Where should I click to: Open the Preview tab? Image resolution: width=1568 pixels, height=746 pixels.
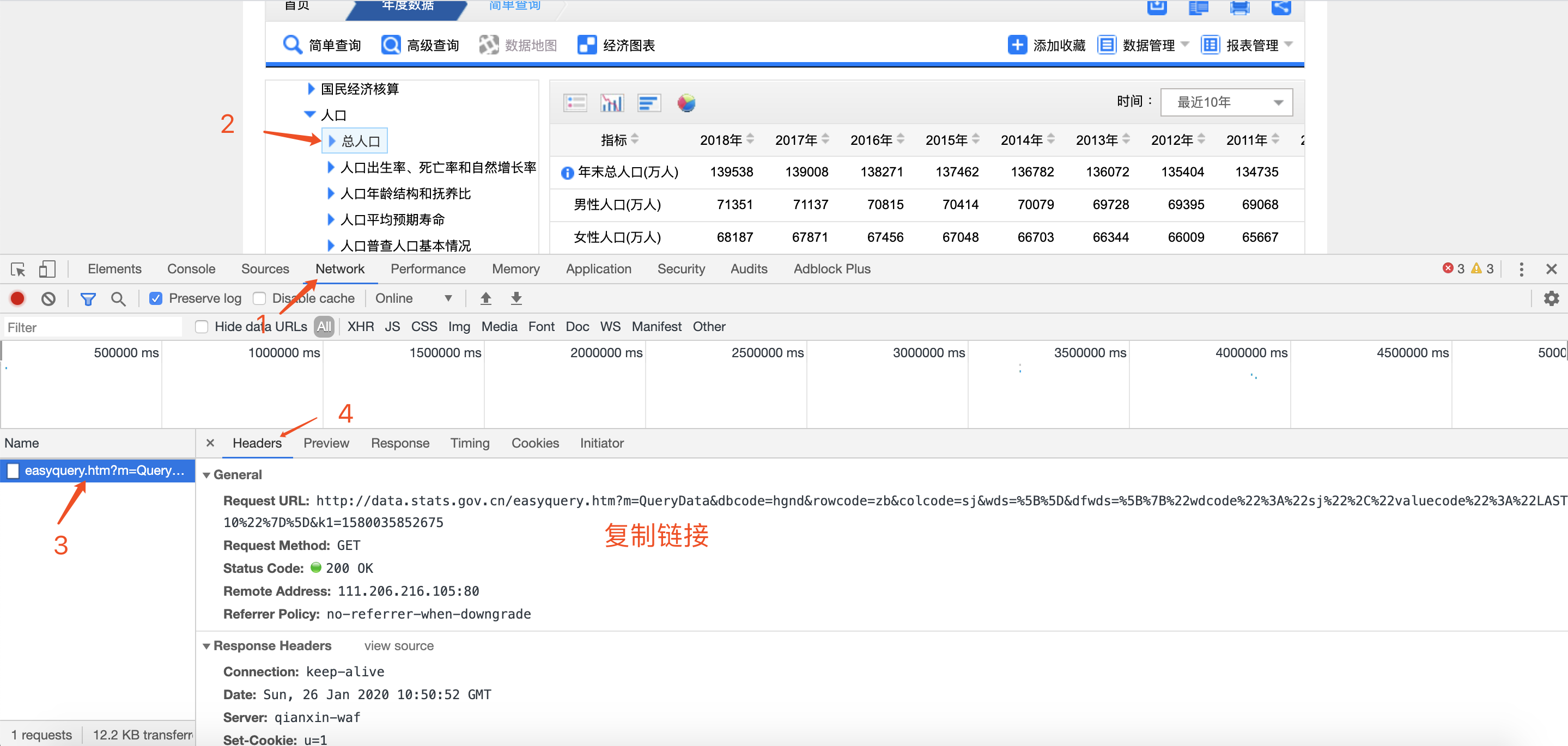(x=326, y=443)
